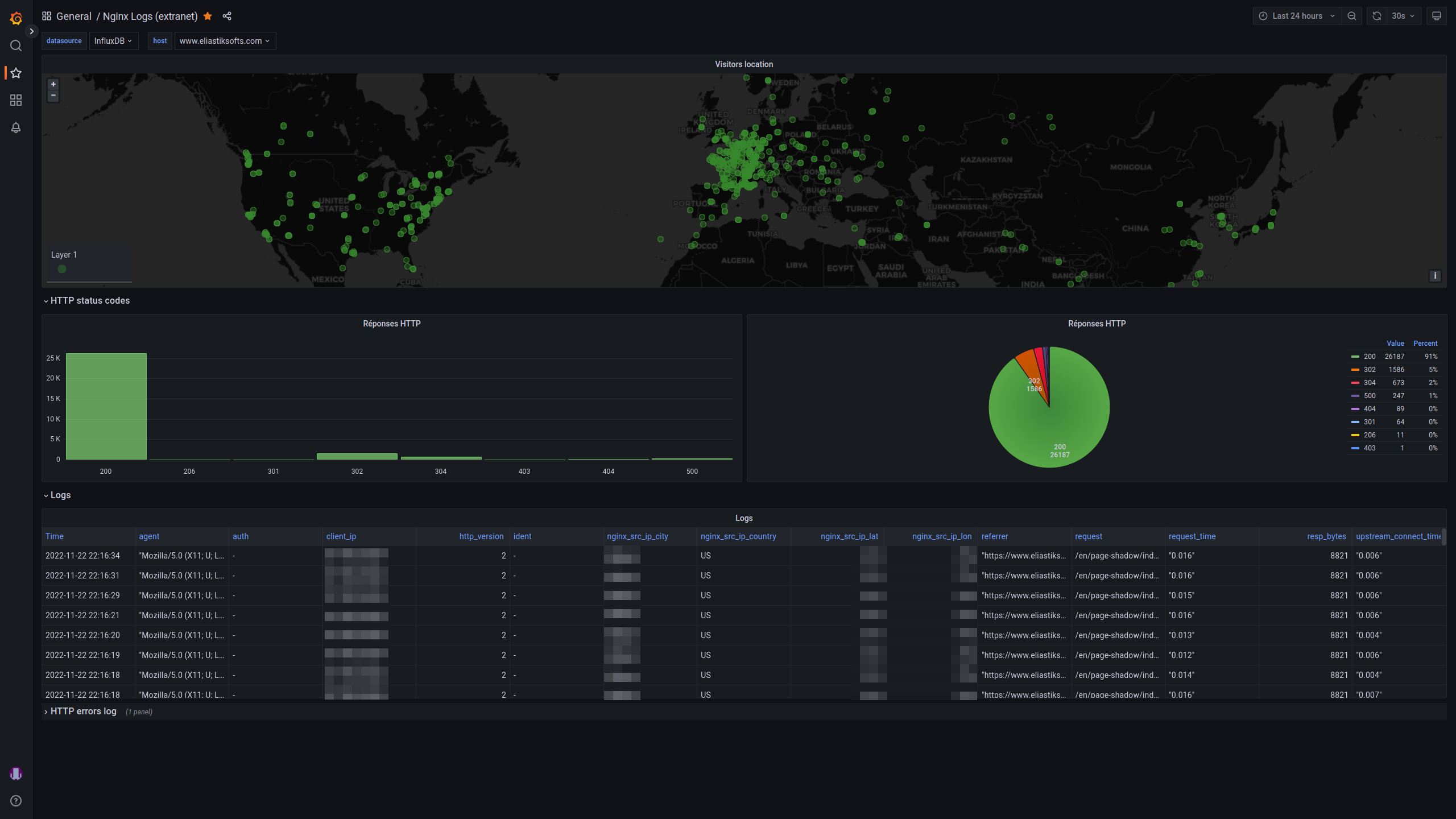Sort pie legend by Value column
This screenshot has width=1456, height=819.
[1395, 344]
